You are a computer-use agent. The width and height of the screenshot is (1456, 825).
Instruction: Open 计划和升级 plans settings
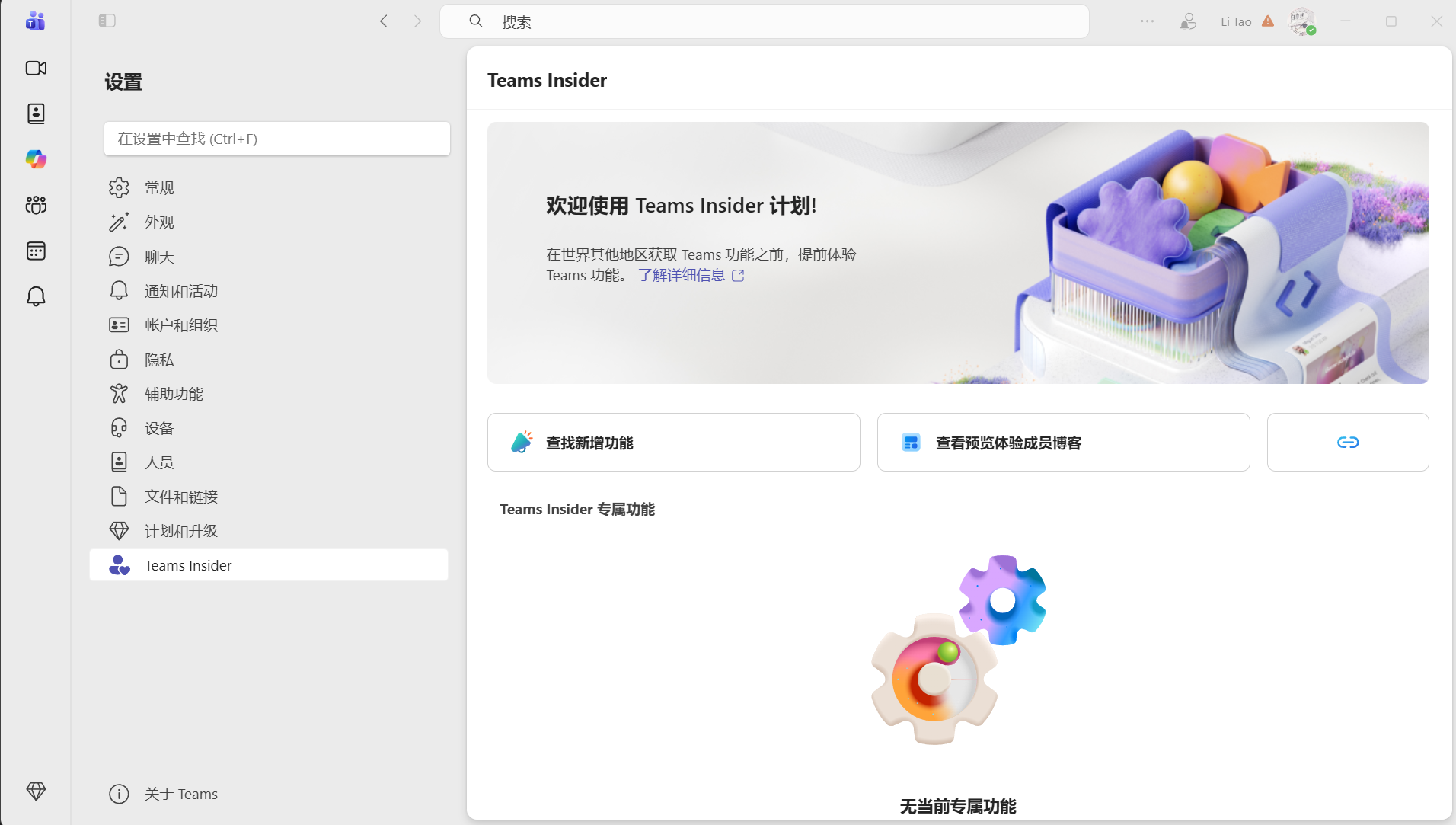[x=269, y=531]
